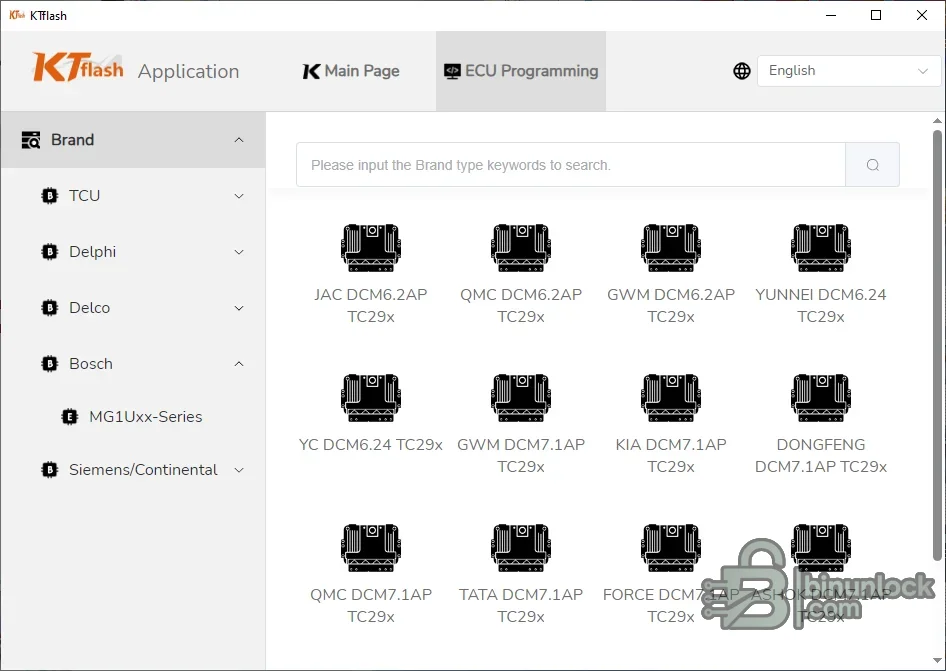Image resolution: width=946 pixels, height=671 pixels.
Task: Click the chip icon beside Bosch
Action: click(x=49, y=364)
